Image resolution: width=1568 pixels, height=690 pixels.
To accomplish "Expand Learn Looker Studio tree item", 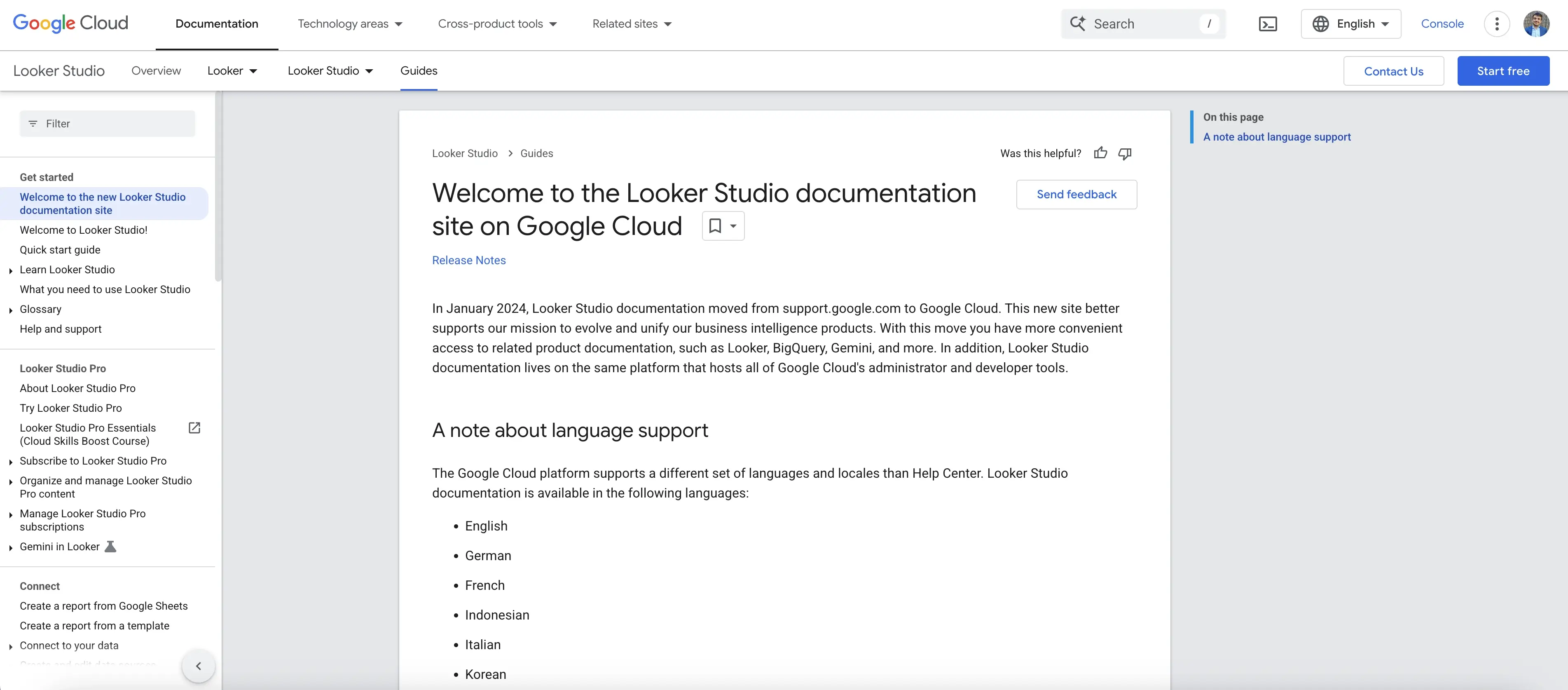I will pyautogui.click(x=10, y=270).
